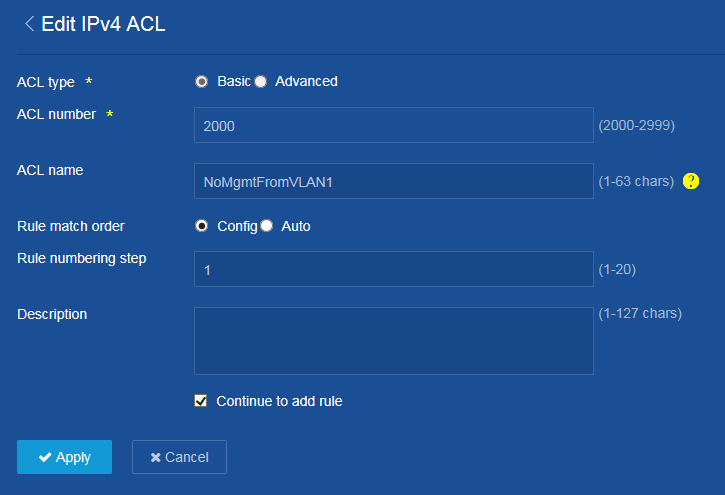Click the Description field label
The width and height of the screenshot is (725, 495).
point(52,314)
